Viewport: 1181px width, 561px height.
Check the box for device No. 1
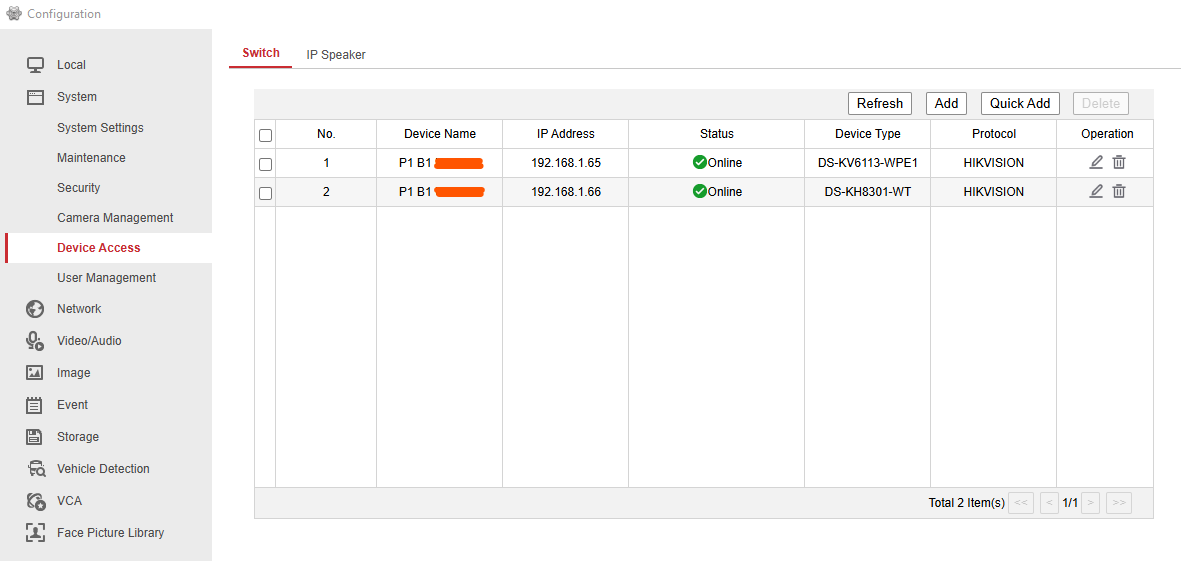pyautogui.click(x=265, y=164)
